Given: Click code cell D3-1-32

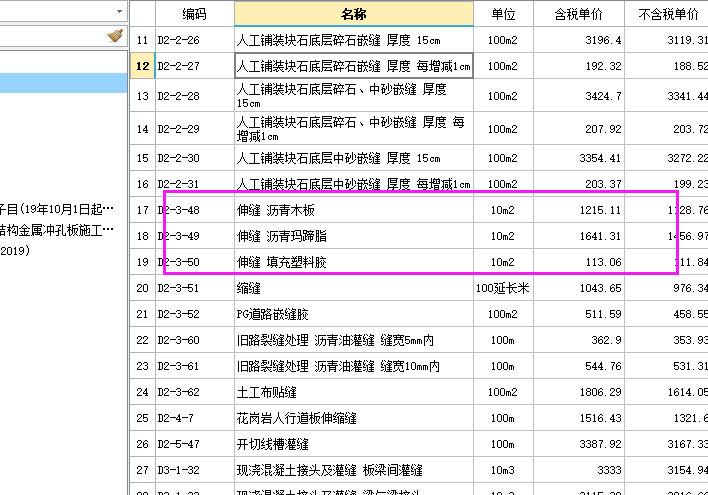Looking at the screenshot, I should 195,470.
